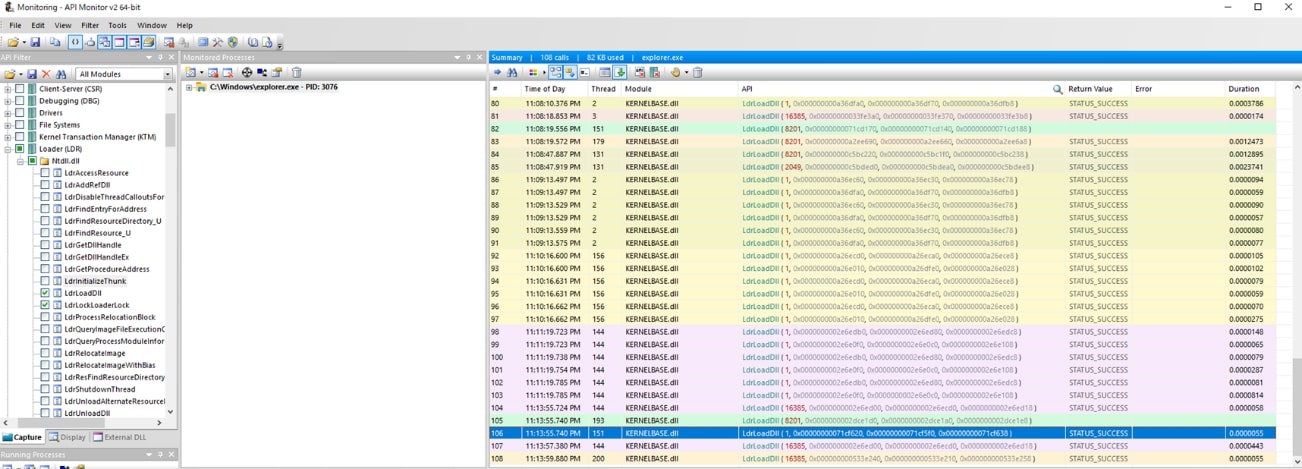The image size is (1302, 469).
Task: Uncheck the LdrLoadDll checkbox
Action: pyautogui.click(x=45, y=293)
